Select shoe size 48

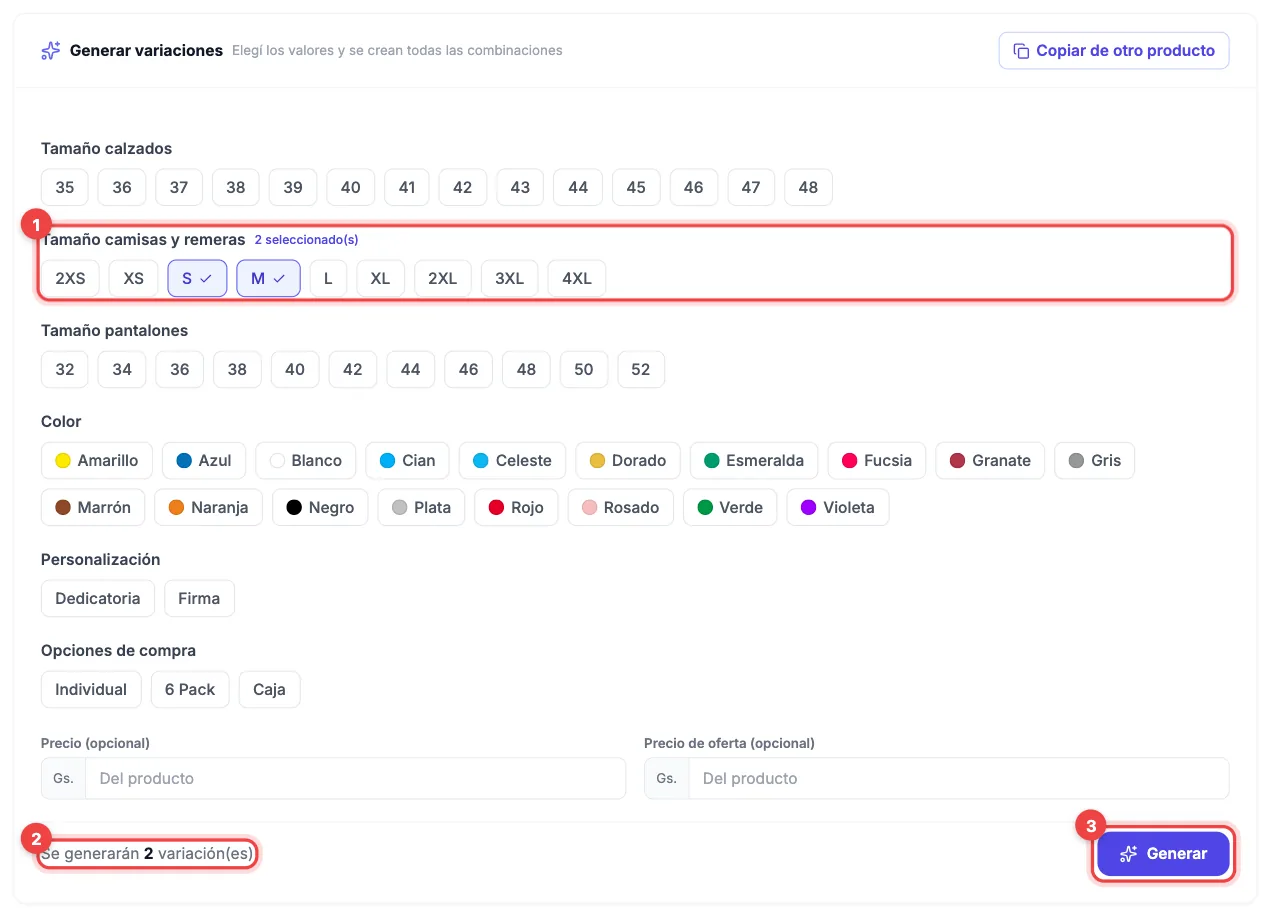click(x=808, y=188)
